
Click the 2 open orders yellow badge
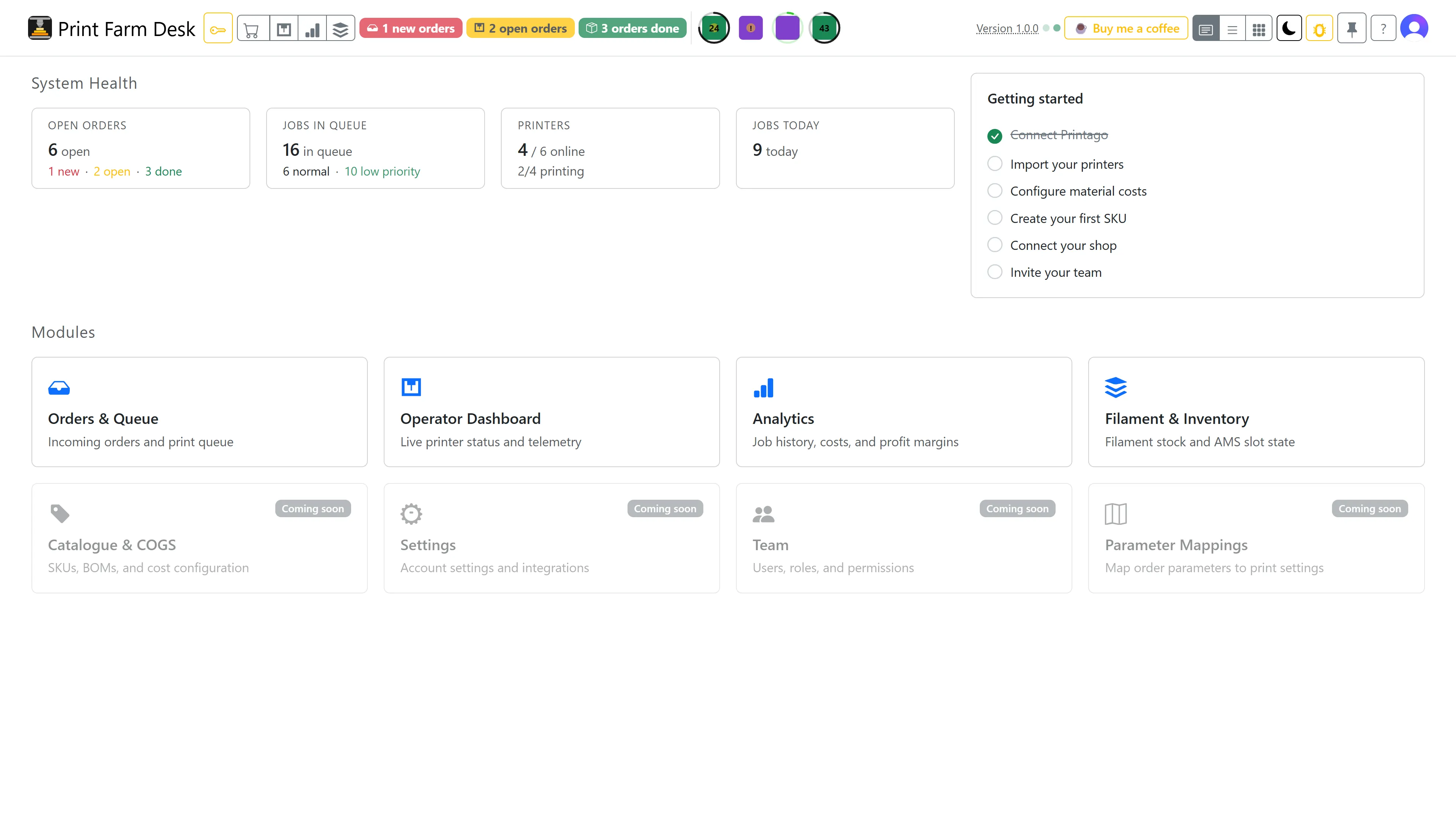(x=521, y=28)
